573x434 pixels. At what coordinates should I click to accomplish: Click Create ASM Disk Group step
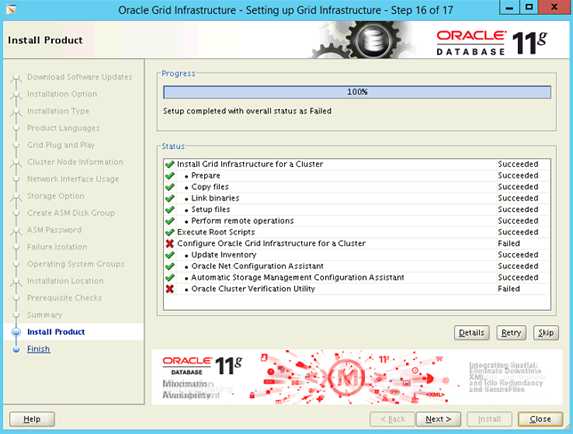(71, 213)
